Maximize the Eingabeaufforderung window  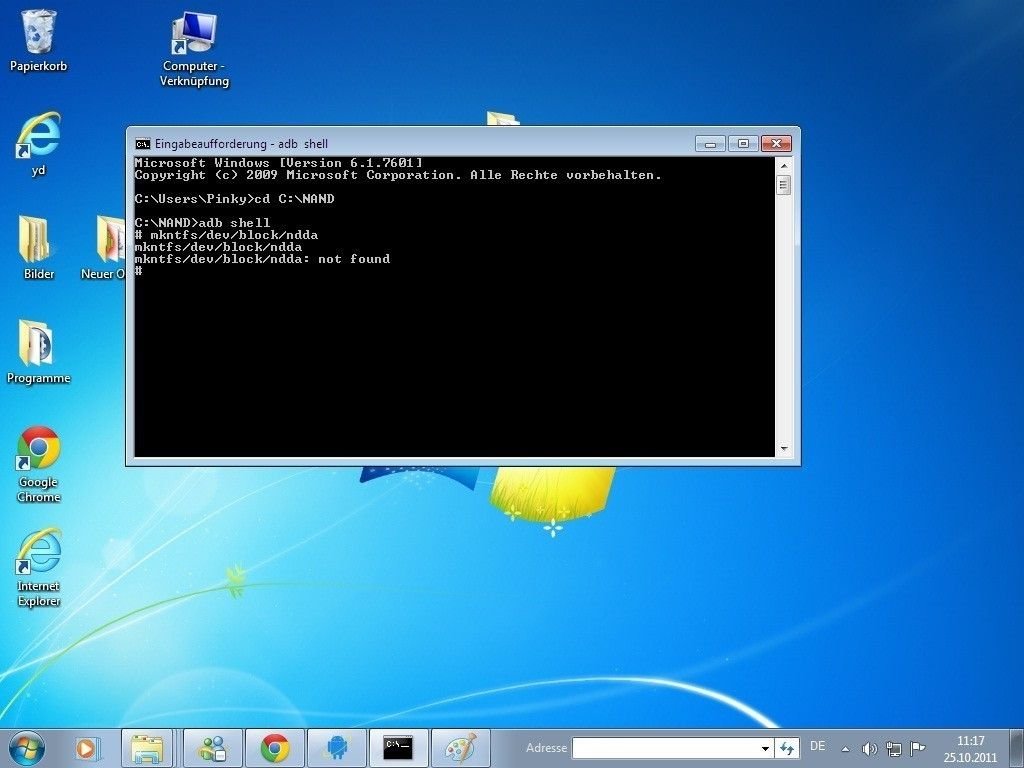[x=743, y=144]
